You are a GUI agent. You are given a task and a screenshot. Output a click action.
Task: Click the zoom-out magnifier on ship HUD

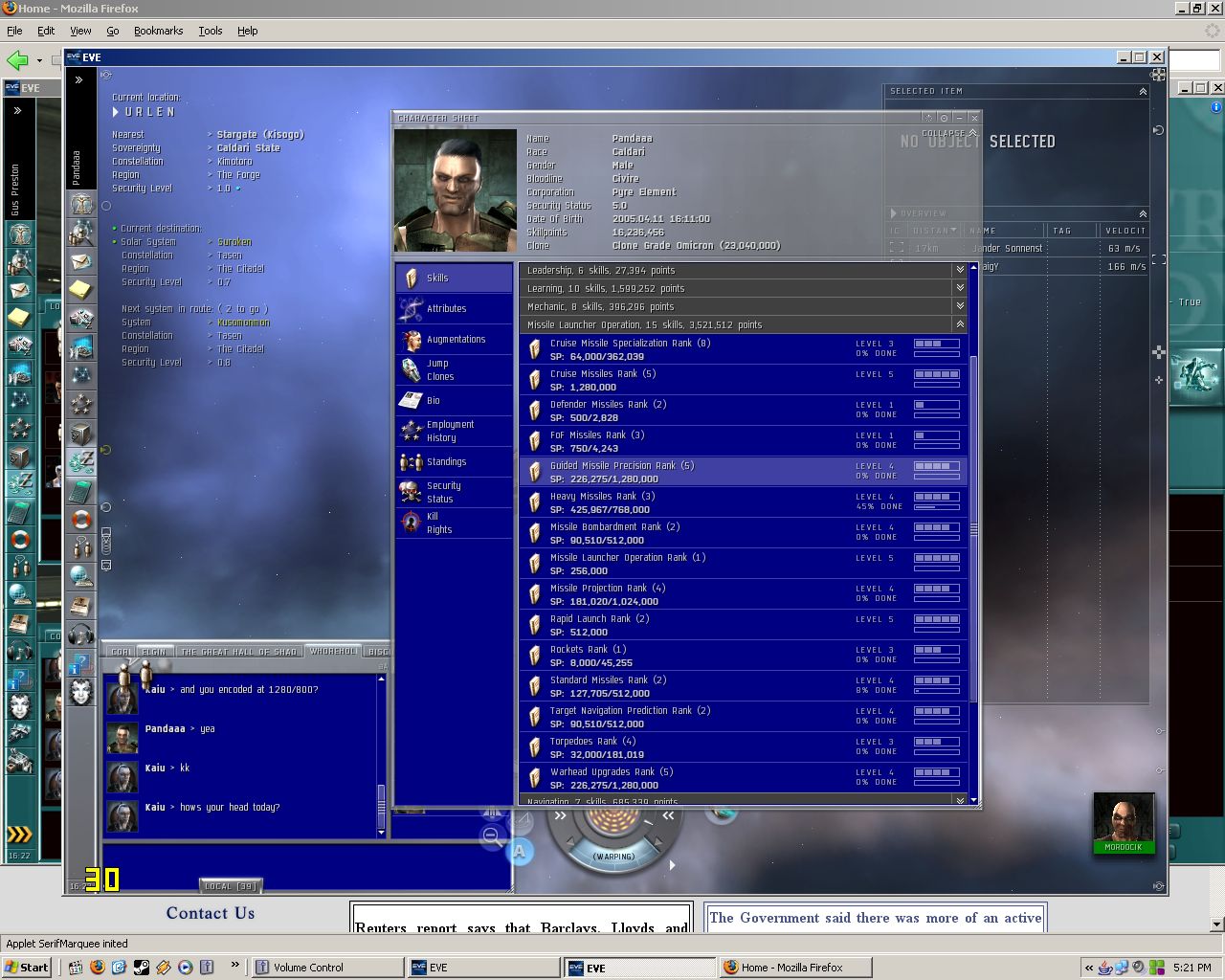[x=493, y=836]
